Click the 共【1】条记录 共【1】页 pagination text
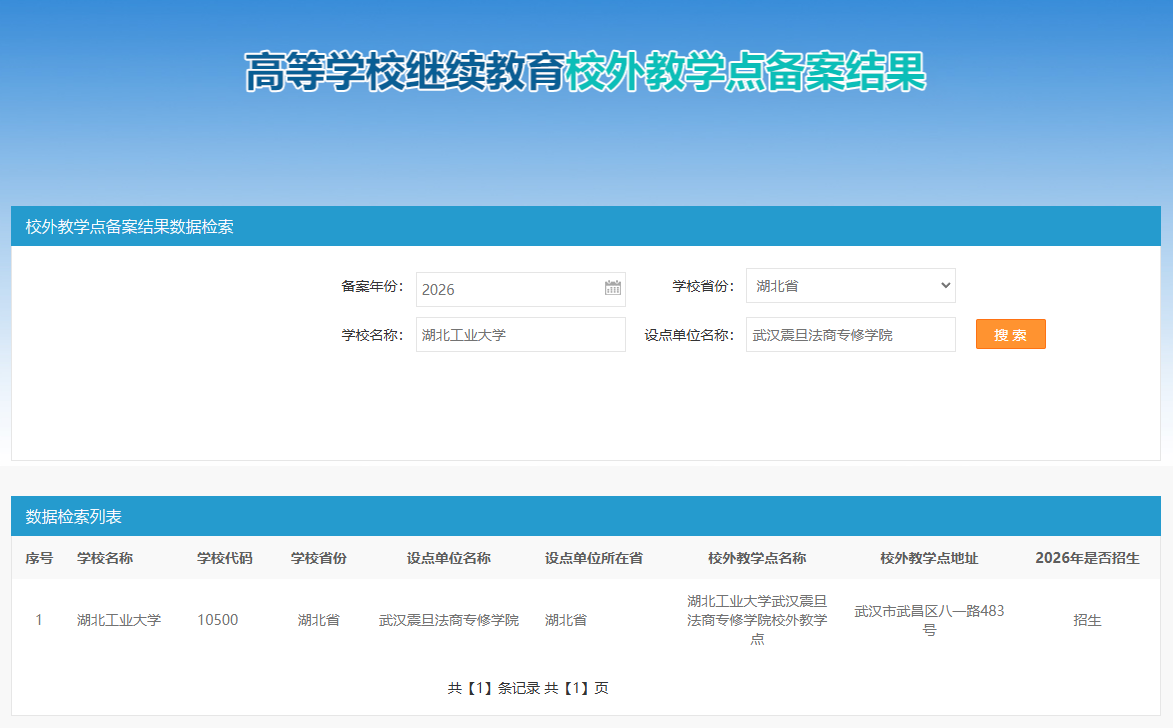 click(x=528, y=688)
